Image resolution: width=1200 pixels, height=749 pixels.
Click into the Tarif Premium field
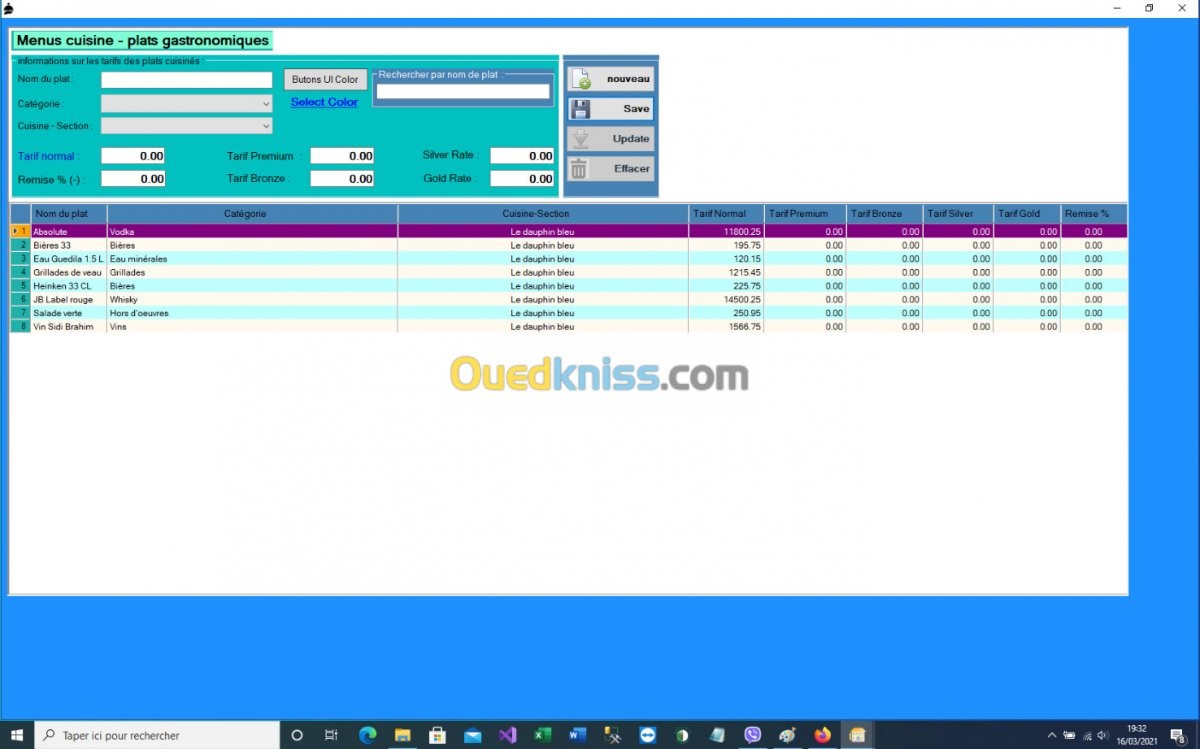coord(342,156)
